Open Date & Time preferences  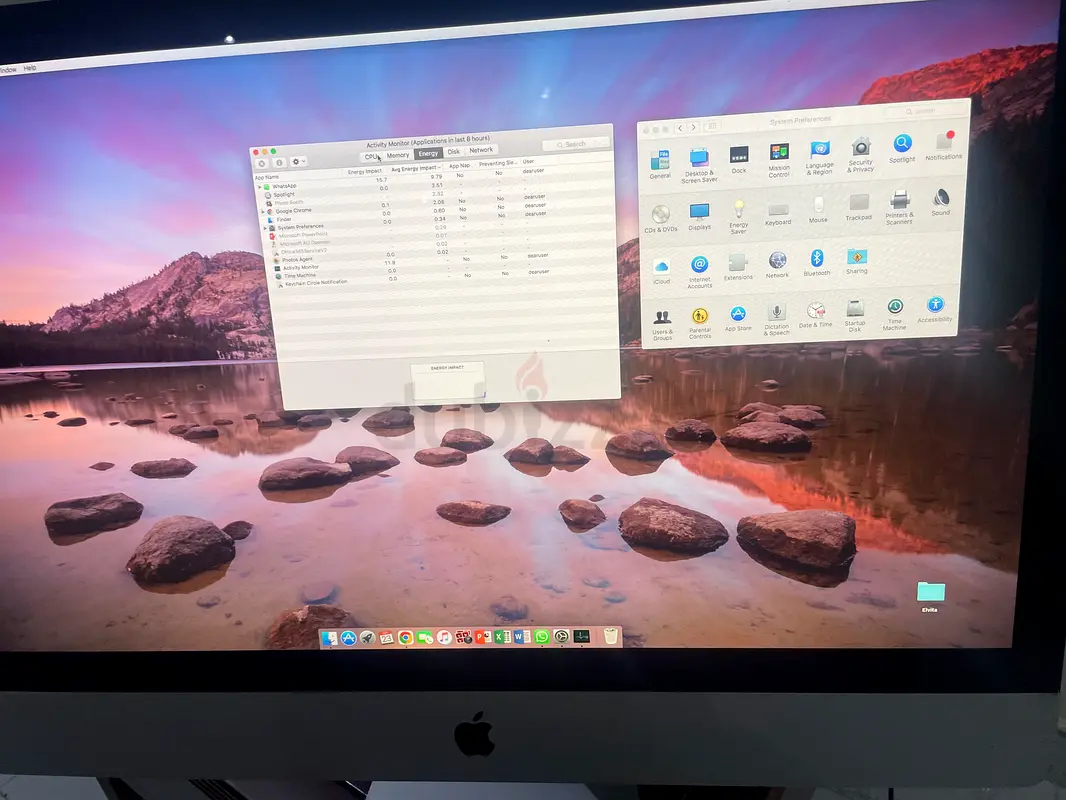point(815,315)
